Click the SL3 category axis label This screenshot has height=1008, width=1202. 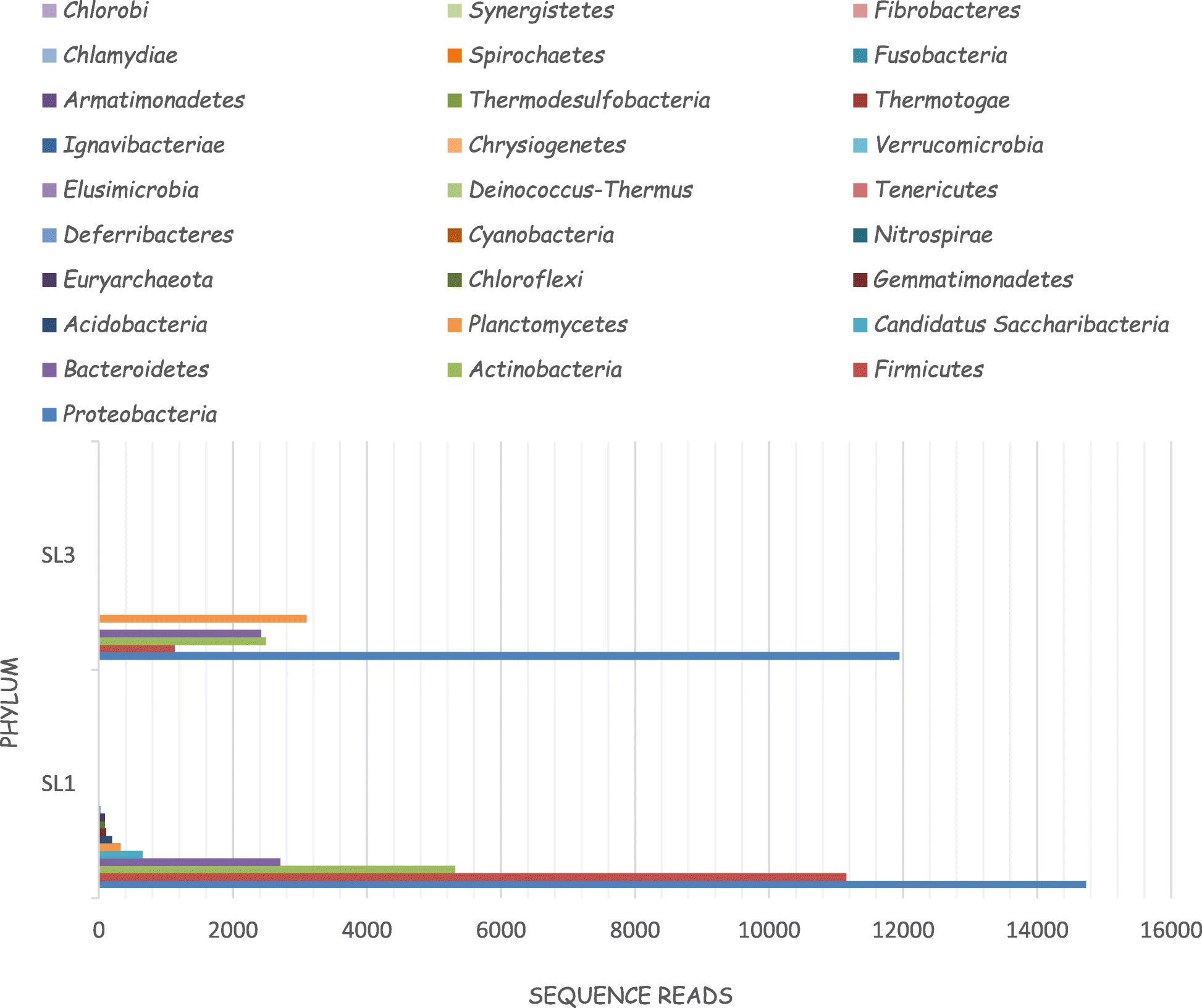[58, 555]
